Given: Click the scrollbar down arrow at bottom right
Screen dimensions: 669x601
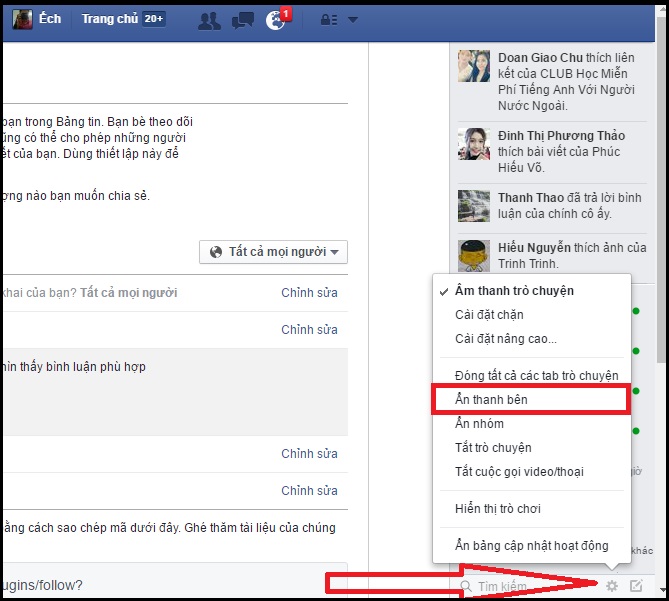Looking at the screenshot, I should pyautogui.click(x=663, y=590).
